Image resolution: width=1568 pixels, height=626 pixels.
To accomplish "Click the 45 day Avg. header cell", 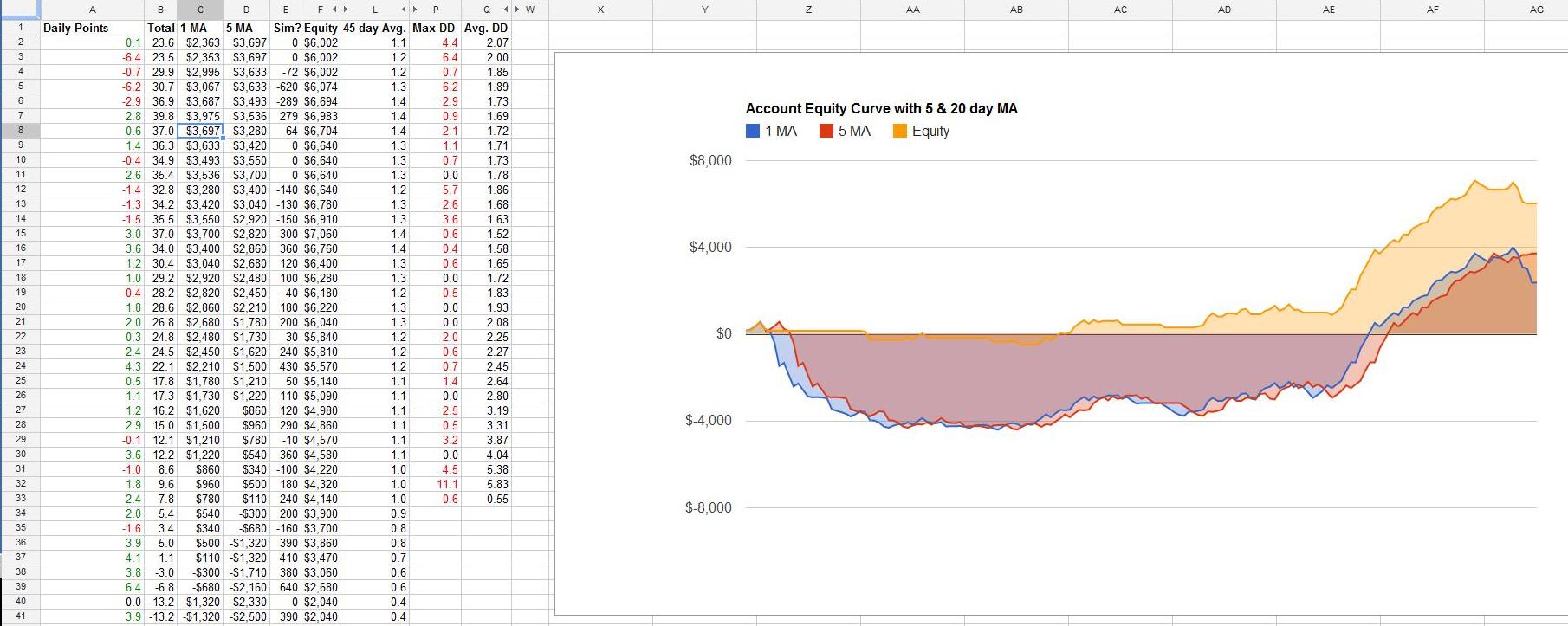I will (x=374, y=28).
